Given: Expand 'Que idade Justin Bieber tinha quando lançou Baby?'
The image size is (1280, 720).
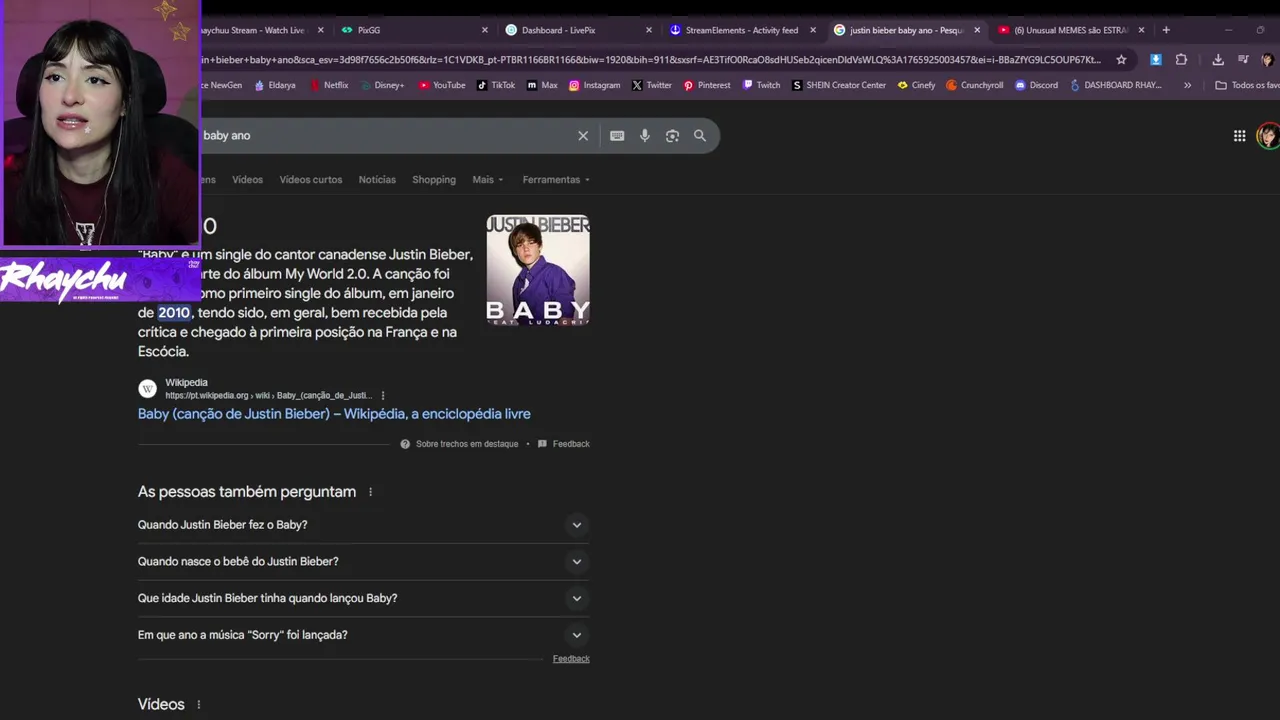Looking at the screenshot, I should [x=363, y=598].
